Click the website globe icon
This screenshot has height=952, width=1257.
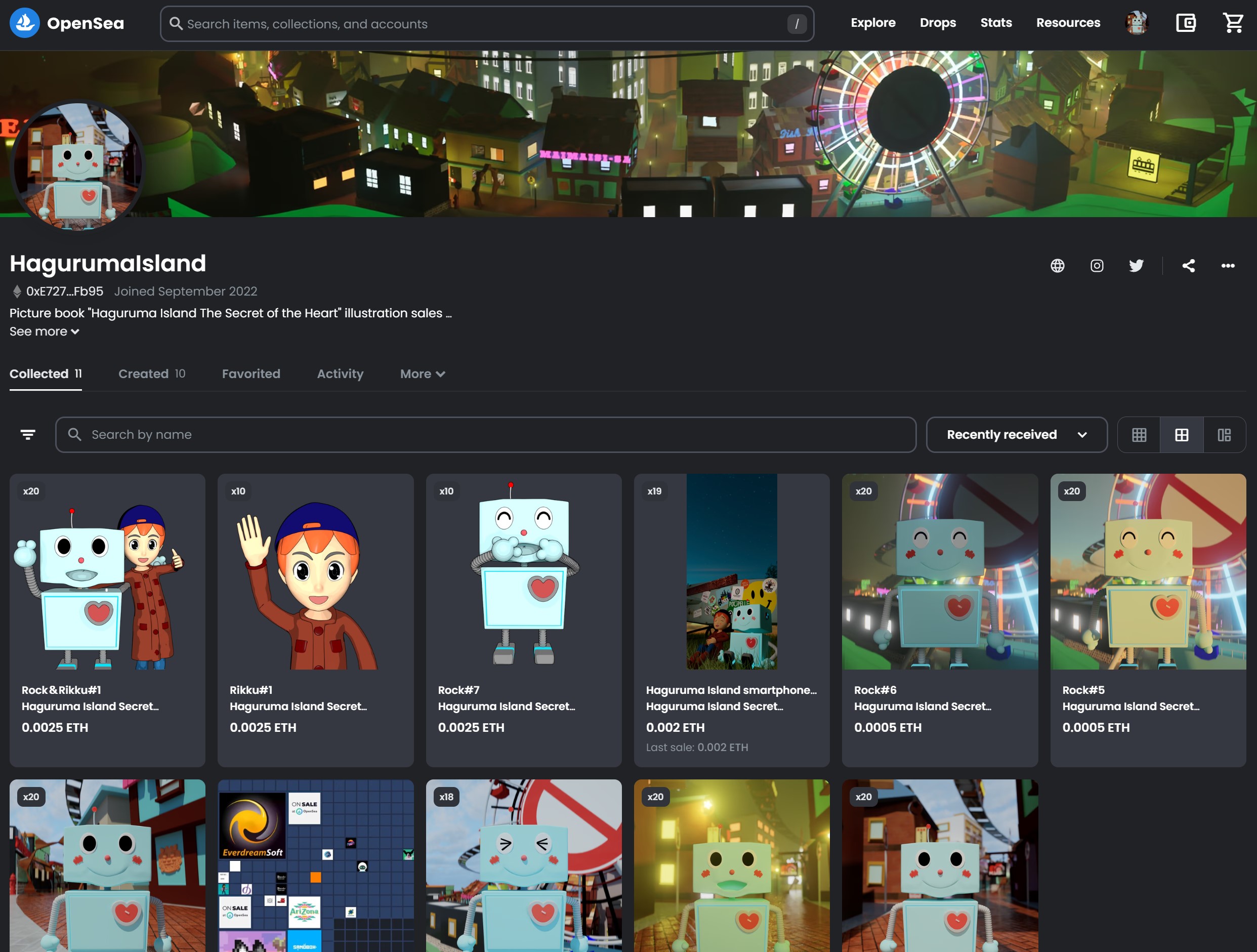1057,265
